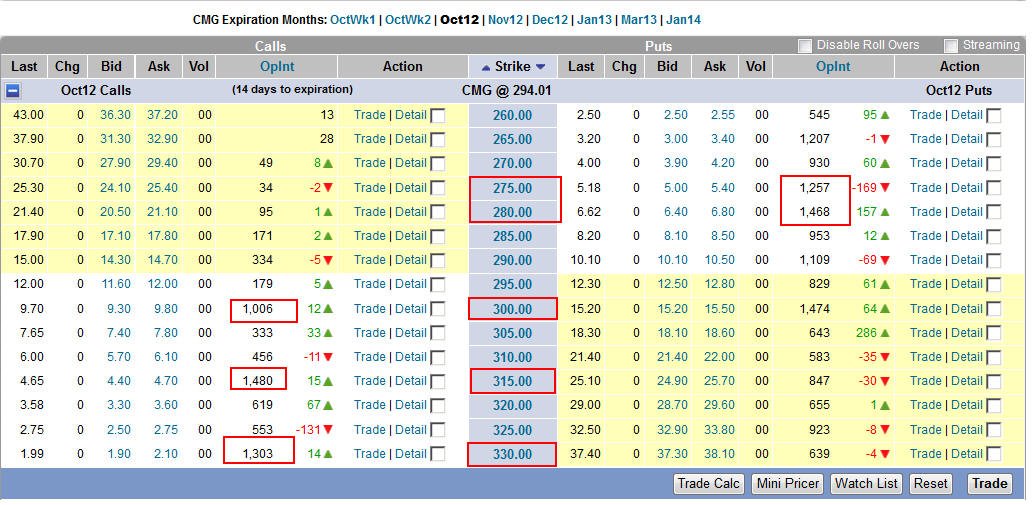Screen dimensions: 1036x505
Task: Open Detail for 280.00 put
Action: [x=967, y=212]
